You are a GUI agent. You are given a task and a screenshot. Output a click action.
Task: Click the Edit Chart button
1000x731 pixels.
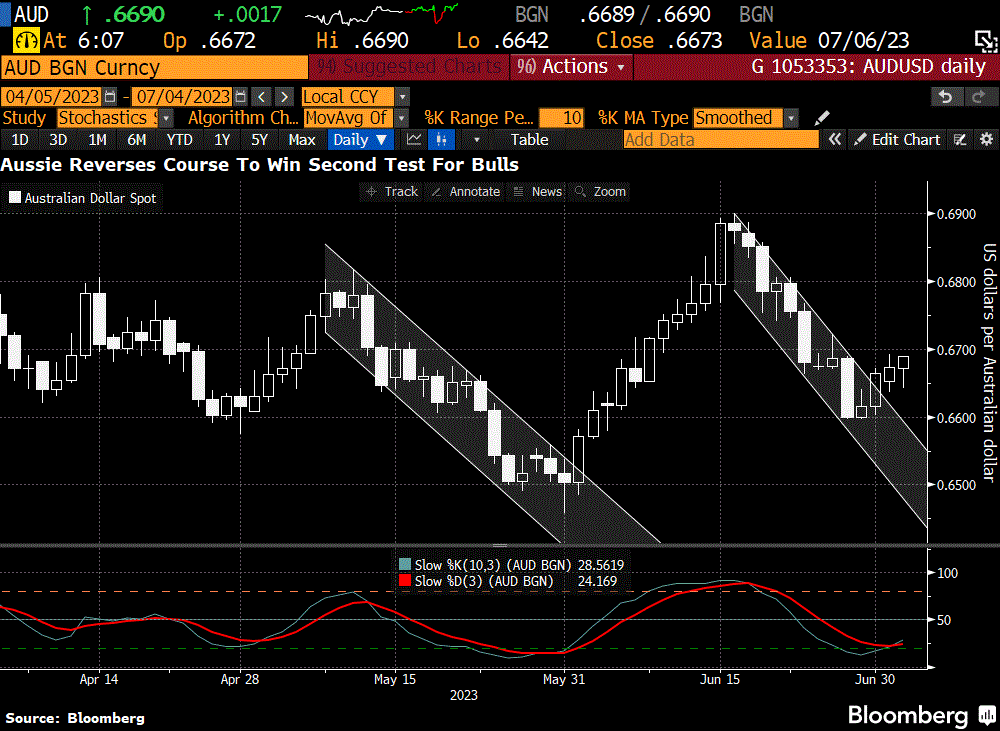(897, 139)
